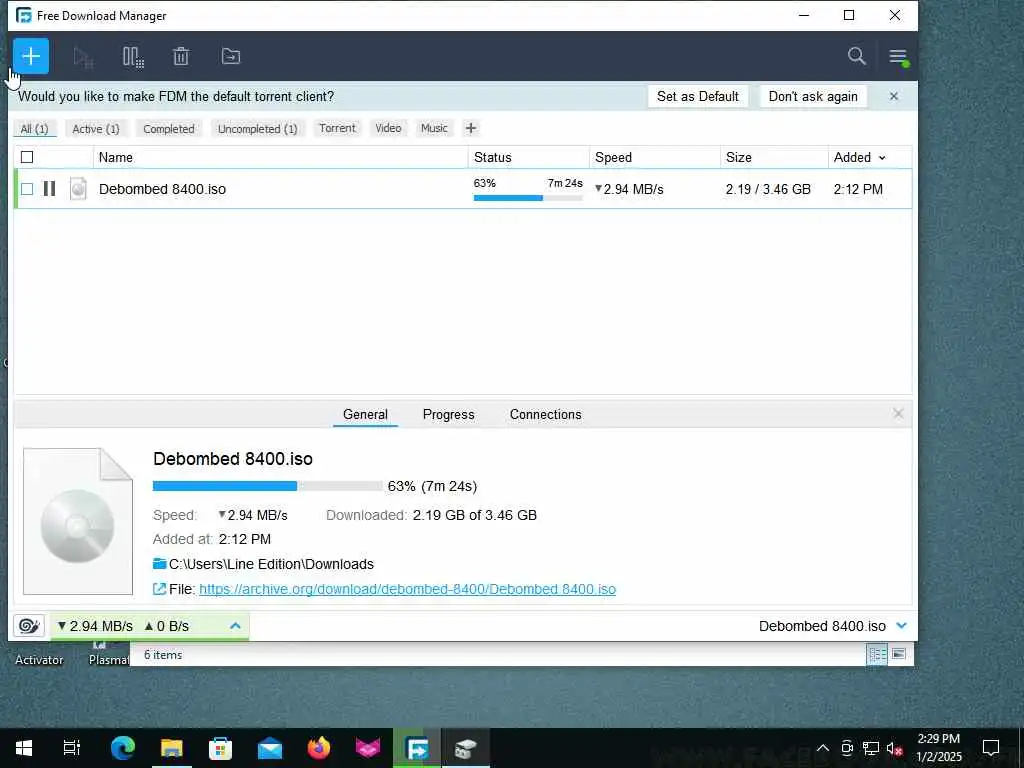This screenshot has width=1024, height=768.
Task: Click the disc file icon in the download row
Action: [x=78, y=189]
